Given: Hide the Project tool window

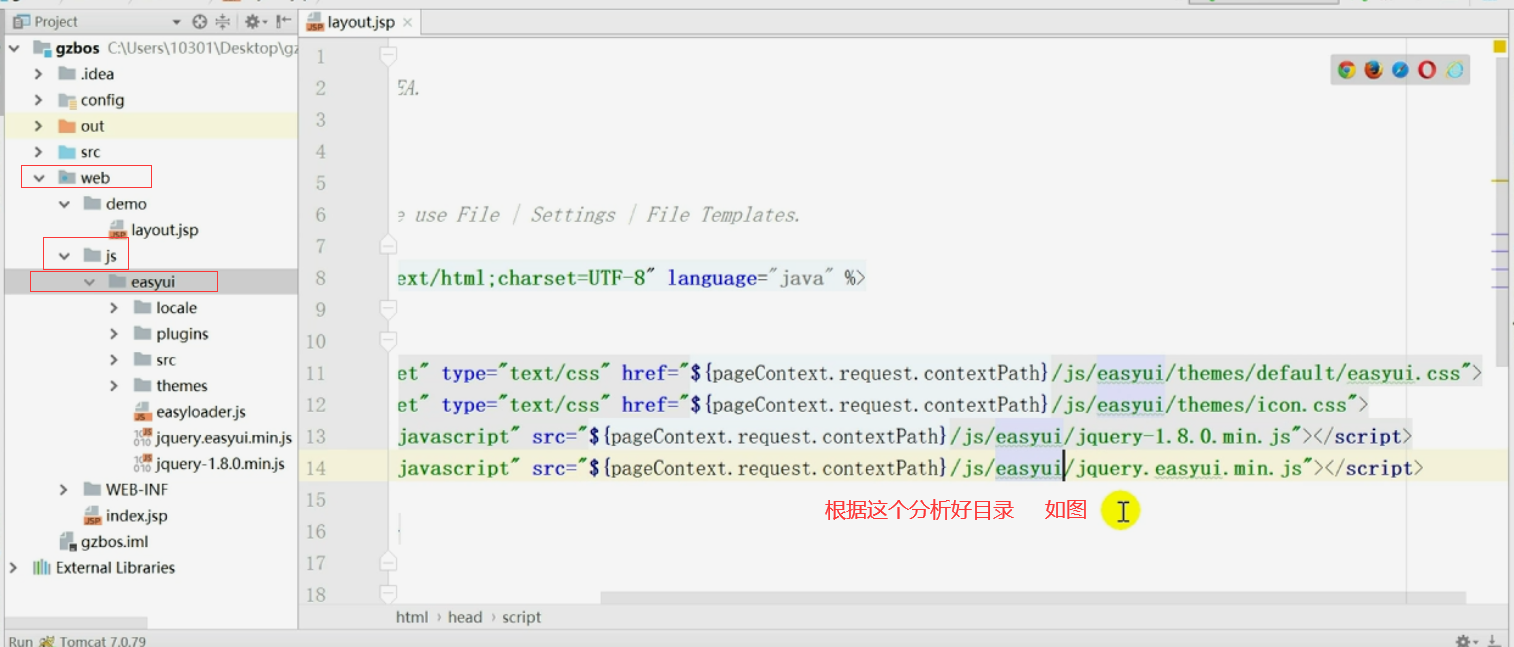Looking at the screenshot, I should click(x=283, y=21).
